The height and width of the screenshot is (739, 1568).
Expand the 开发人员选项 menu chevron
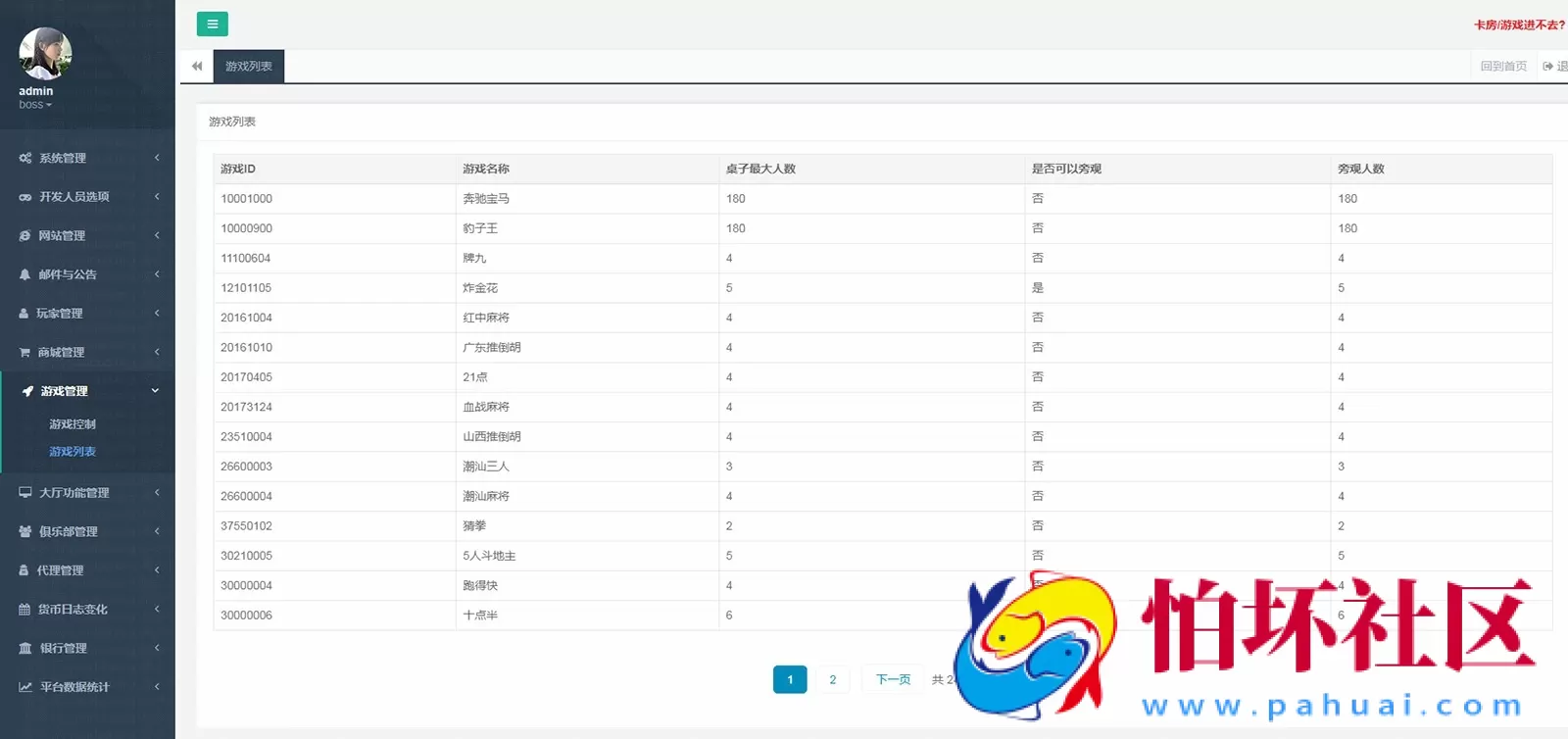[157, 197]
